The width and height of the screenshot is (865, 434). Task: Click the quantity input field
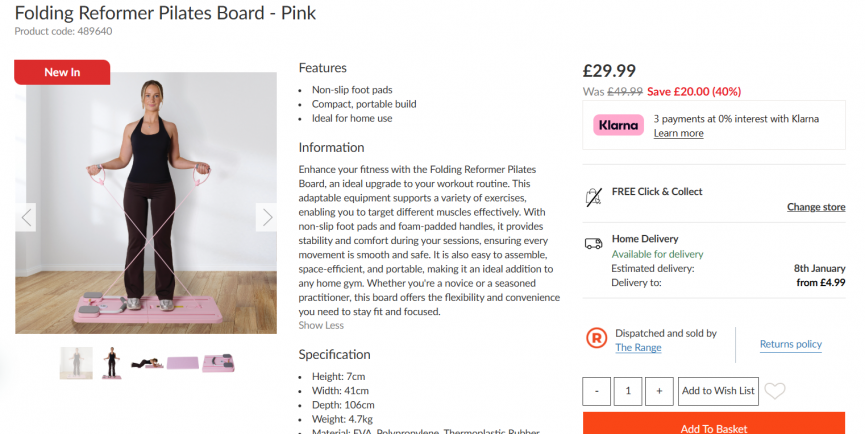tap(628, 391)
